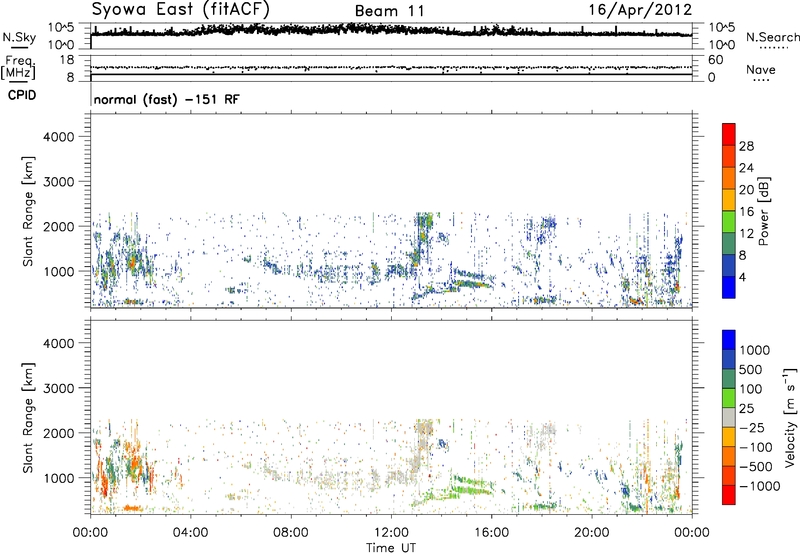Click the '-100' value on Velocity color bar
This screenshot has width=800, height=554.
click(x=756, y=447)
